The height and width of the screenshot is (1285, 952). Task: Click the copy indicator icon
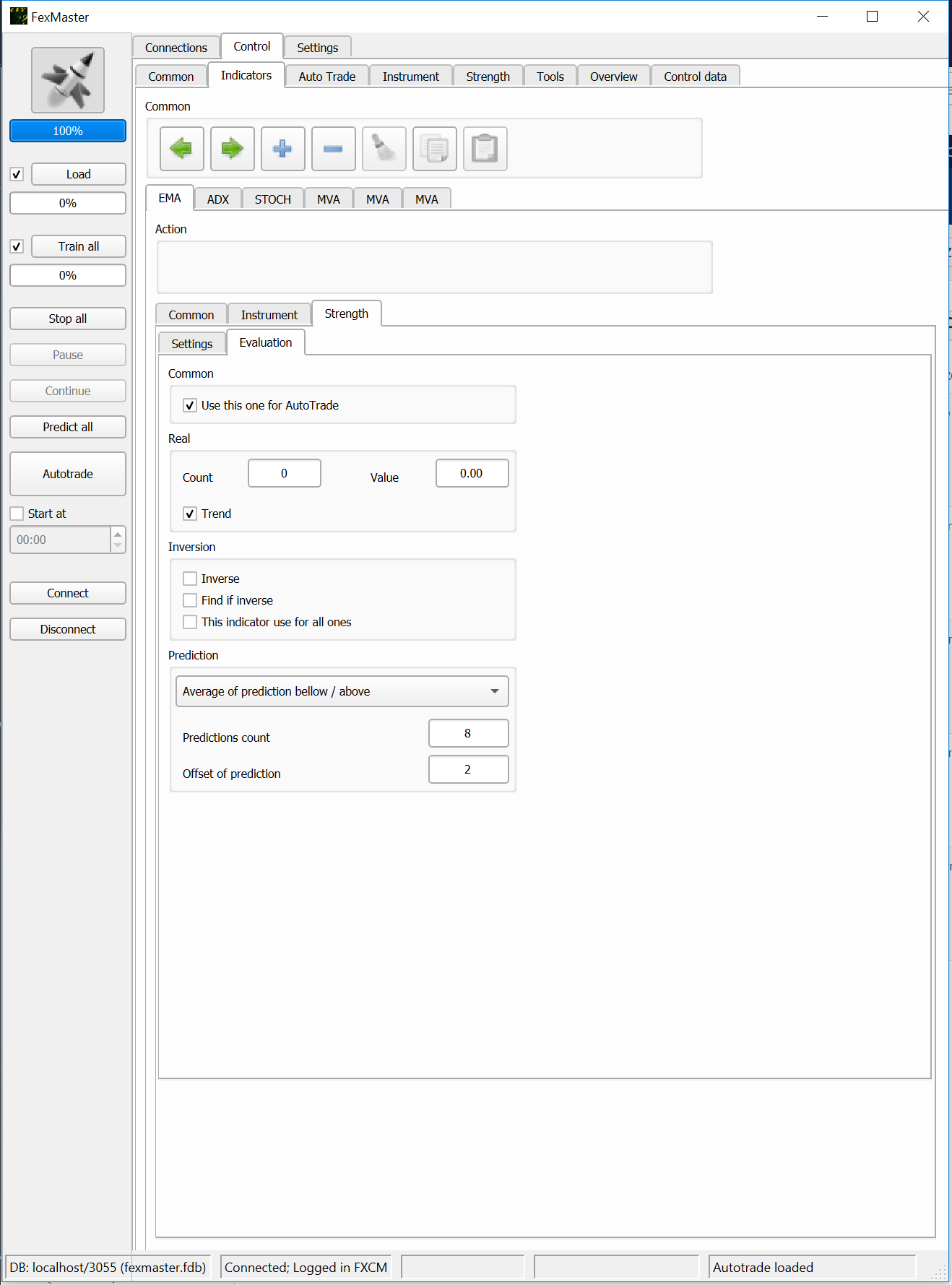pos(434,149)
